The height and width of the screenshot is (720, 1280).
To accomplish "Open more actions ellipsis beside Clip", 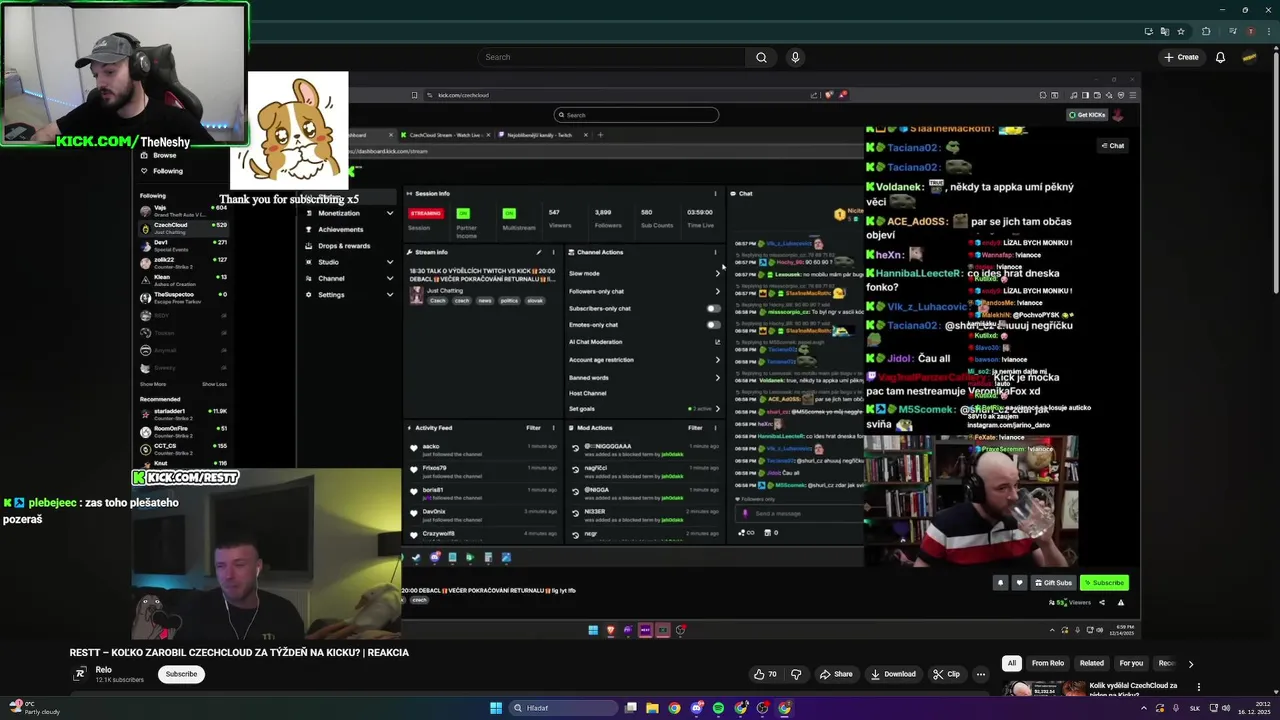I will pos(981,674).
